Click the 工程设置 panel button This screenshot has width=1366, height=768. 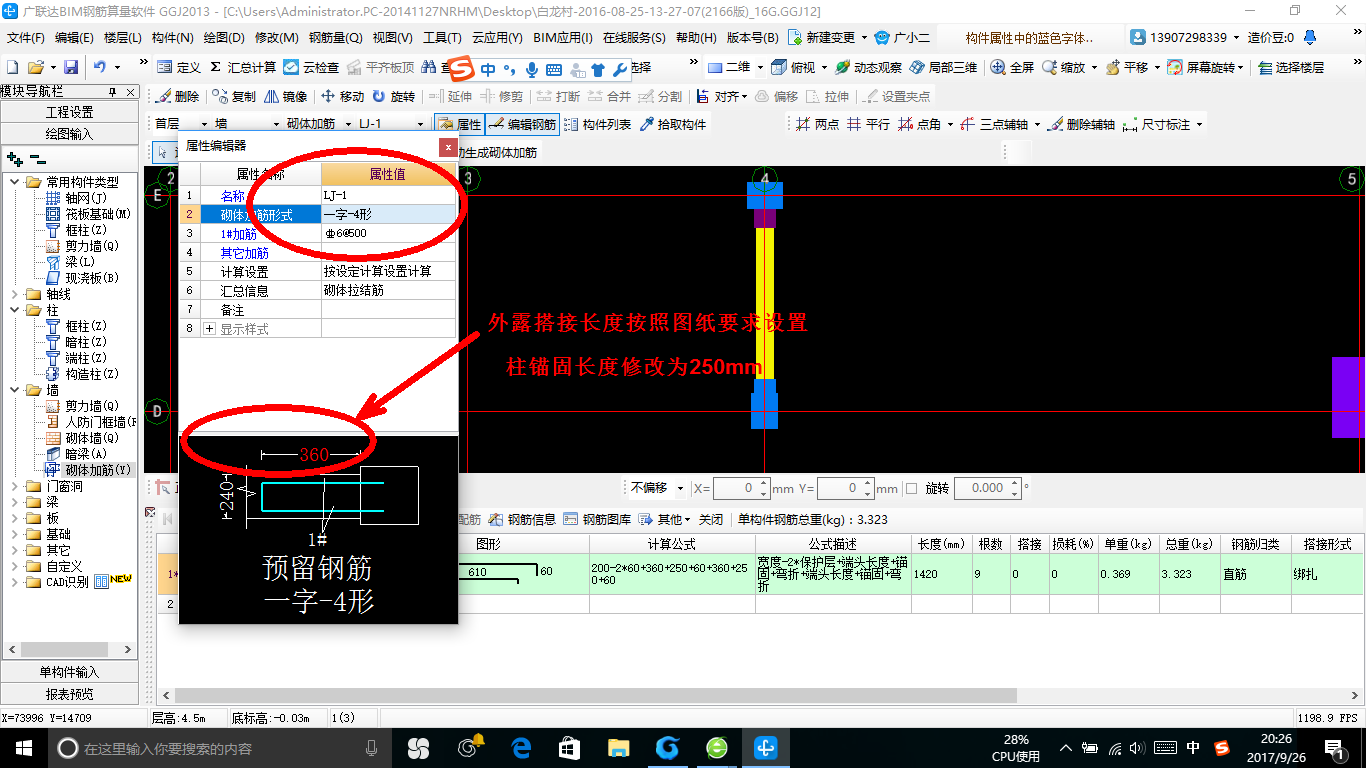(x=69, y=112)
